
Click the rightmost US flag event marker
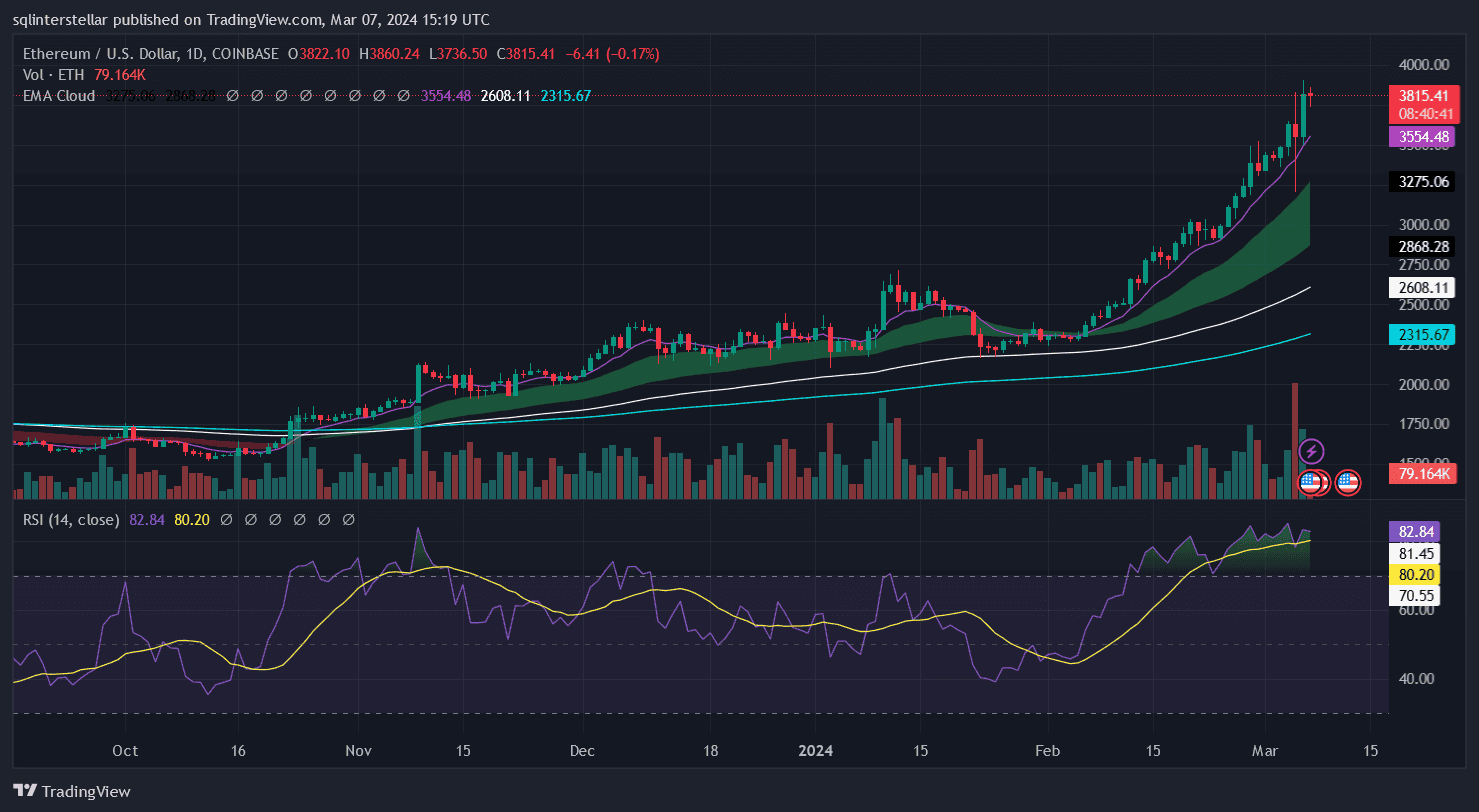[1347, 483]
